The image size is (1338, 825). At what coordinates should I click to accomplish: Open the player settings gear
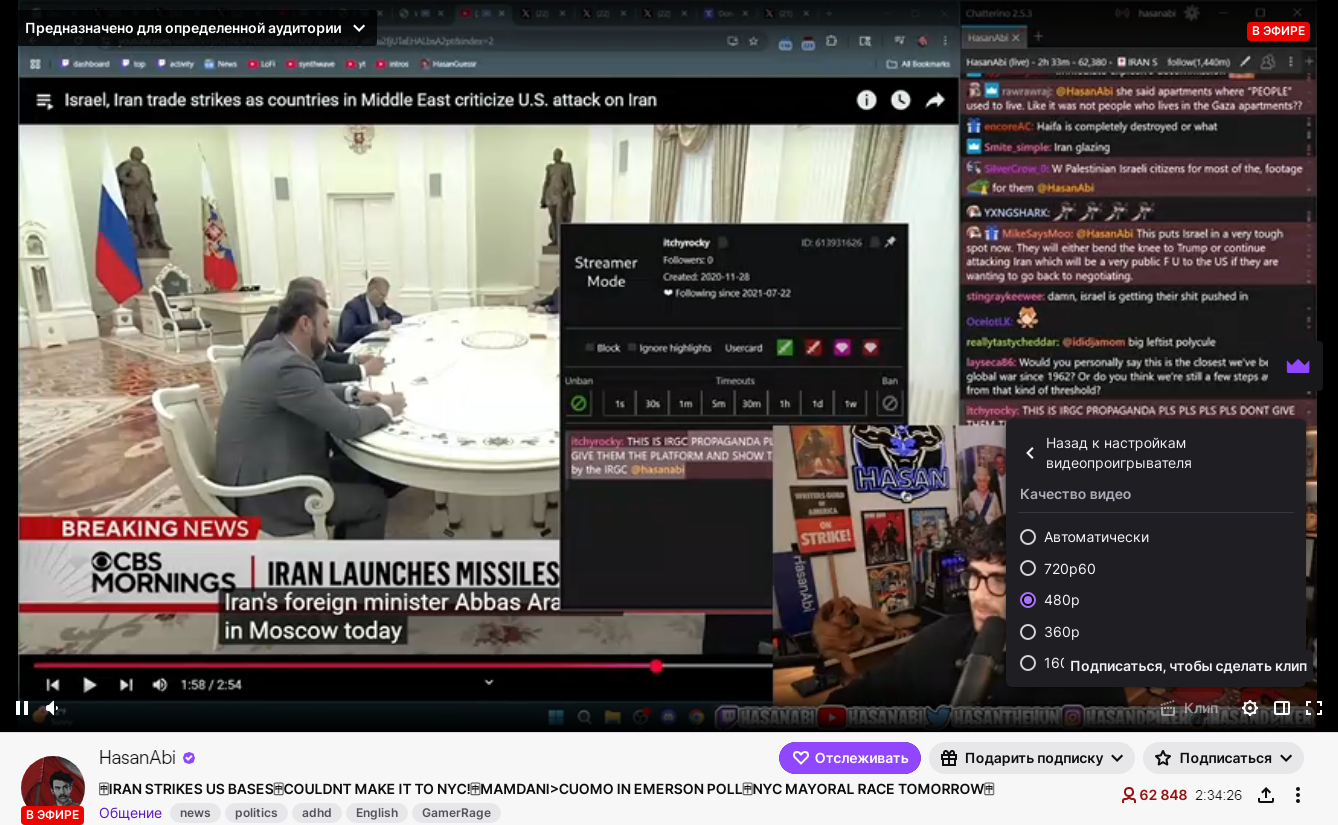point(1250,708)
